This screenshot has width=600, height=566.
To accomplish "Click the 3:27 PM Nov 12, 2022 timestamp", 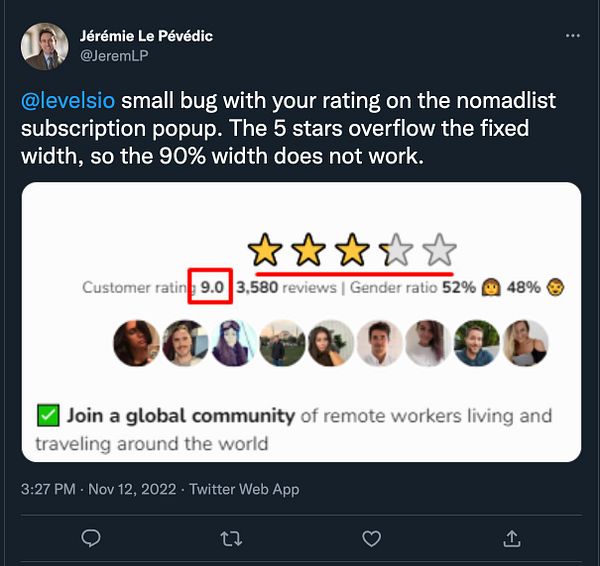I will tap(99, 489).
